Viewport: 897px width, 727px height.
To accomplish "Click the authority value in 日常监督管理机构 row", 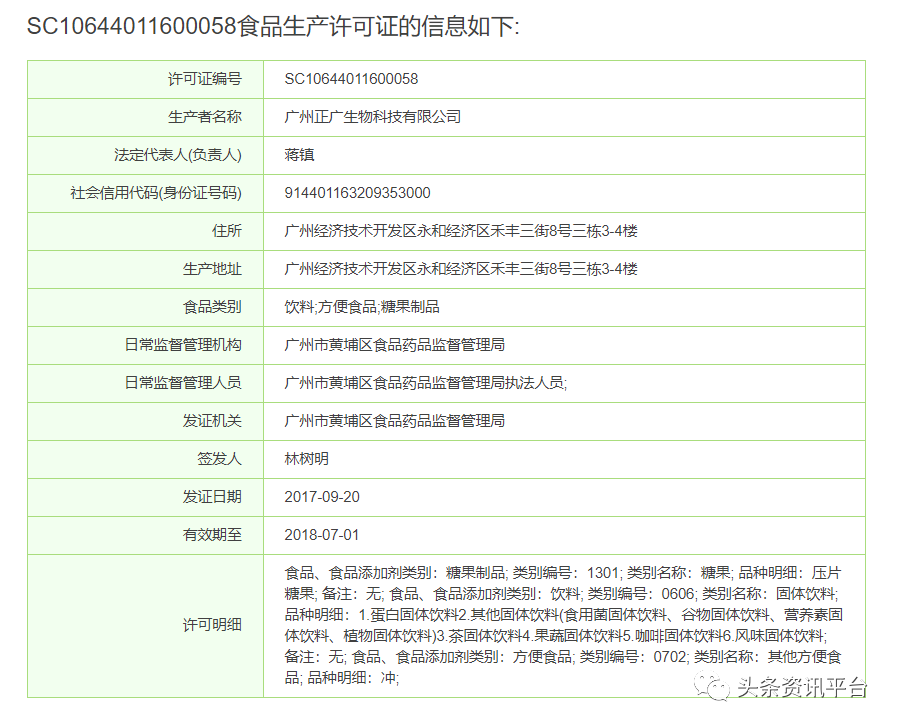I will pos(395,345).
